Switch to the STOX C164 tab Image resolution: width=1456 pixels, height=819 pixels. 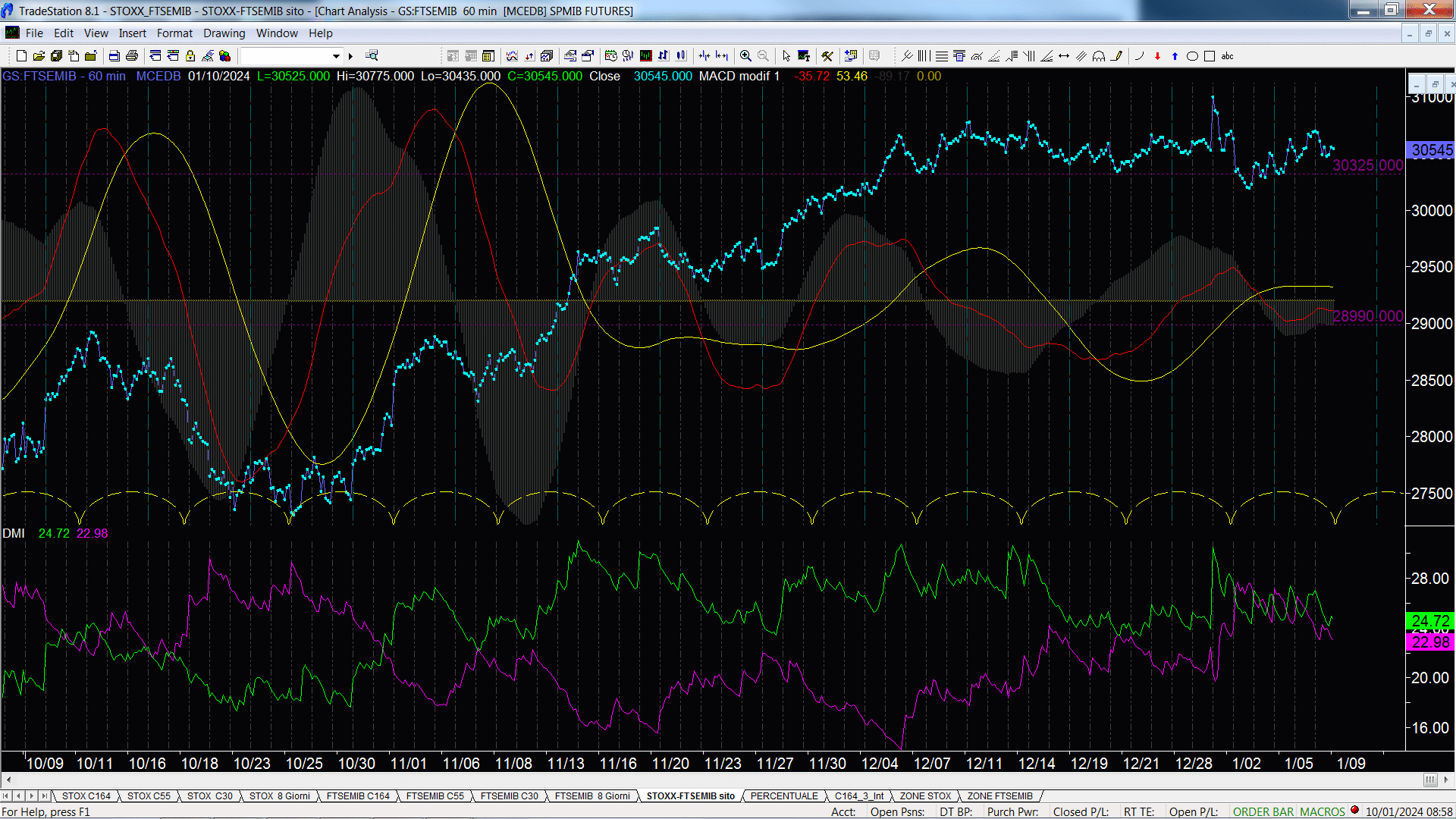86,795
